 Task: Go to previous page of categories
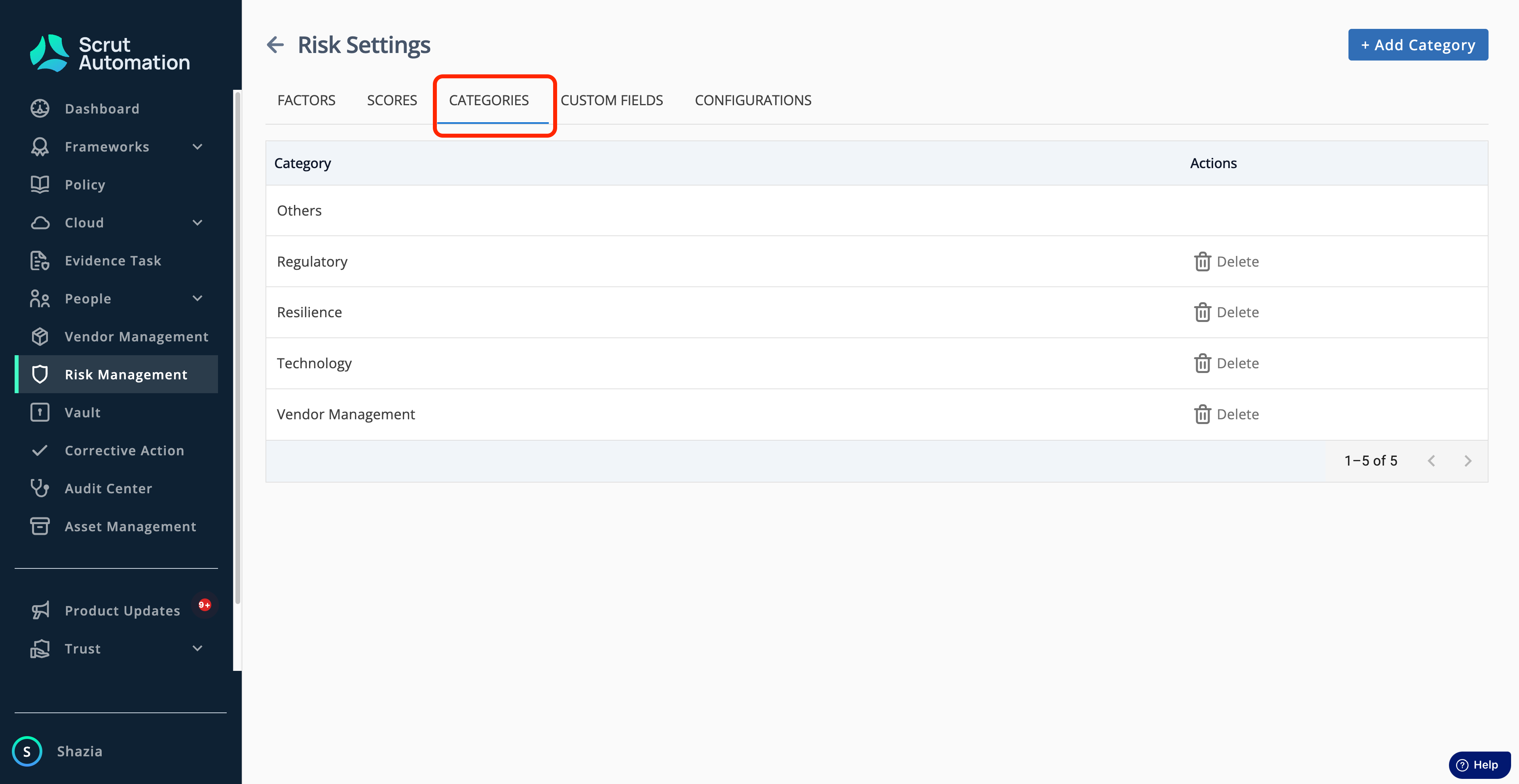pos(1431,461)
